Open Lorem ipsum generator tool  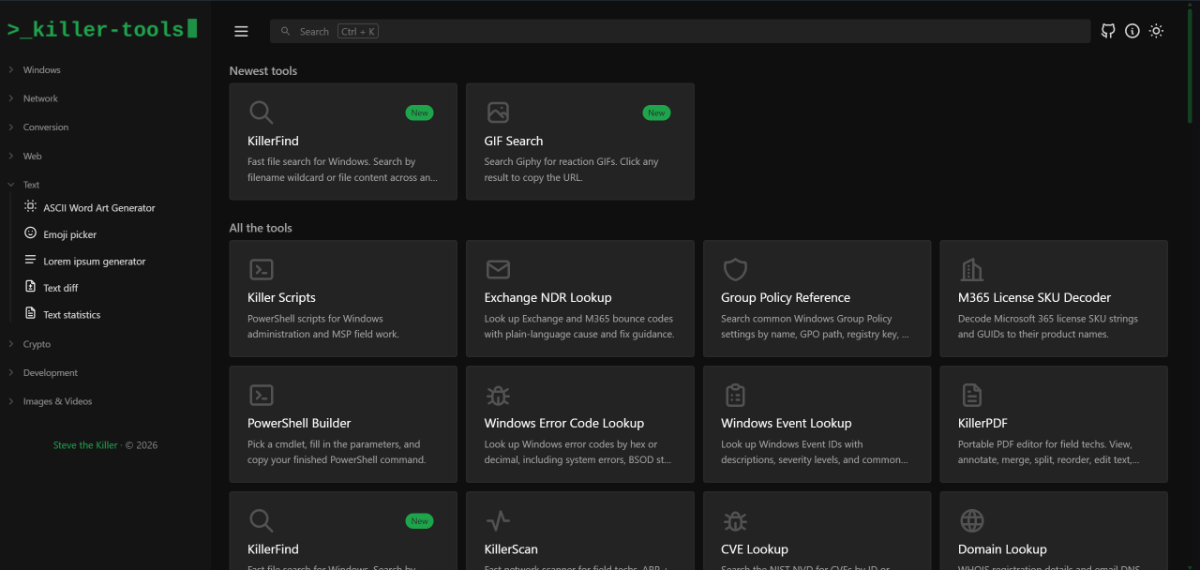click(x=94, y=261)
